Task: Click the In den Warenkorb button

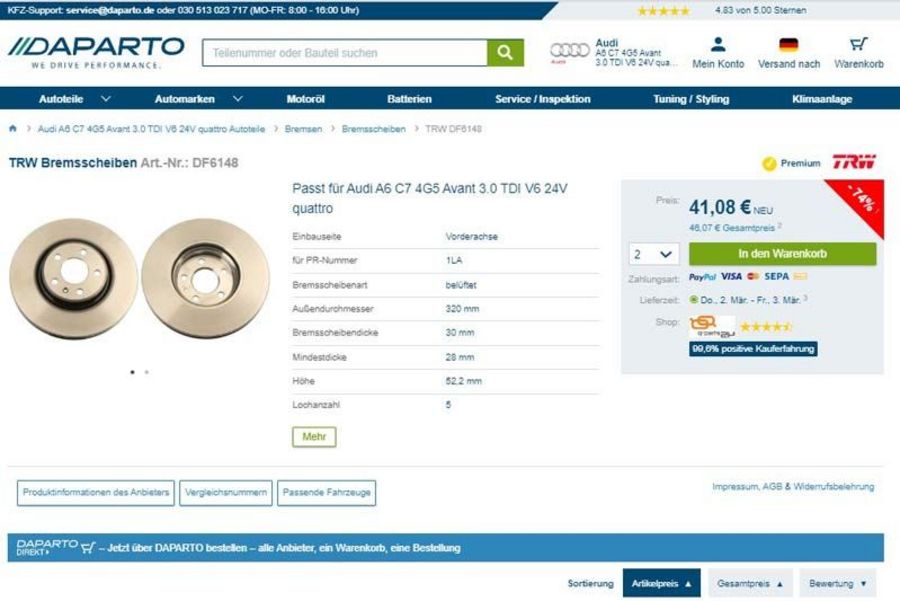Action: [782, 254]
